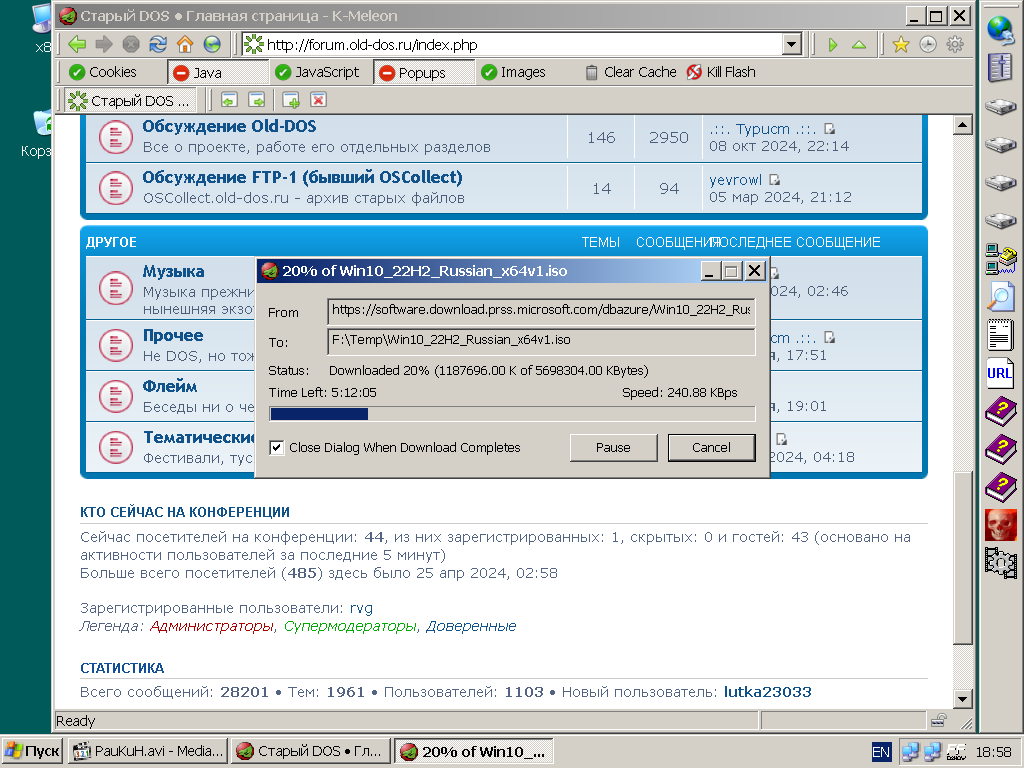
Task: Click the green Go play arrow
Action: tap(833, 44)
